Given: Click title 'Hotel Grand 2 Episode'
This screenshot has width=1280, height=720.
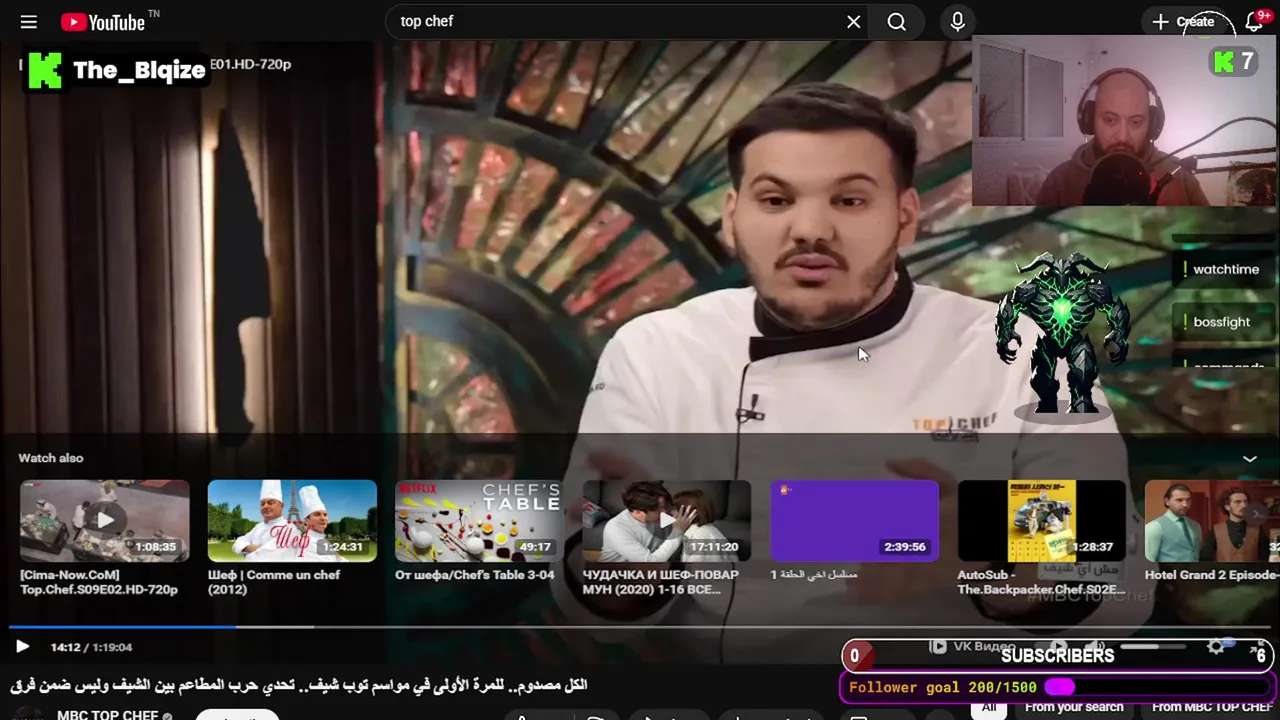Looking at the screenshot, I should click(1212, 575).
